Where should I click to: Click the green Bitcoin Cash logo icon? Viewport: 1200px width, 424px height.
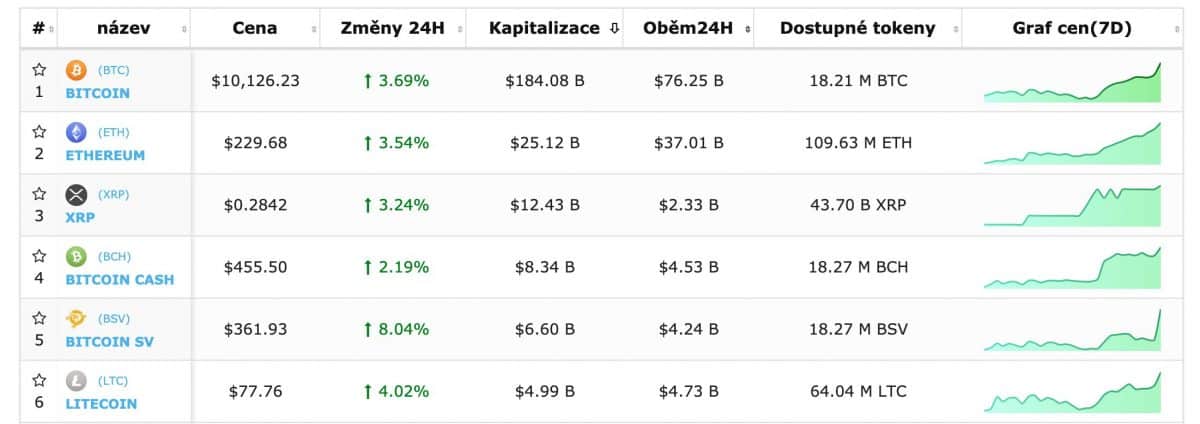pyautogui.click(x=76, y=257)
